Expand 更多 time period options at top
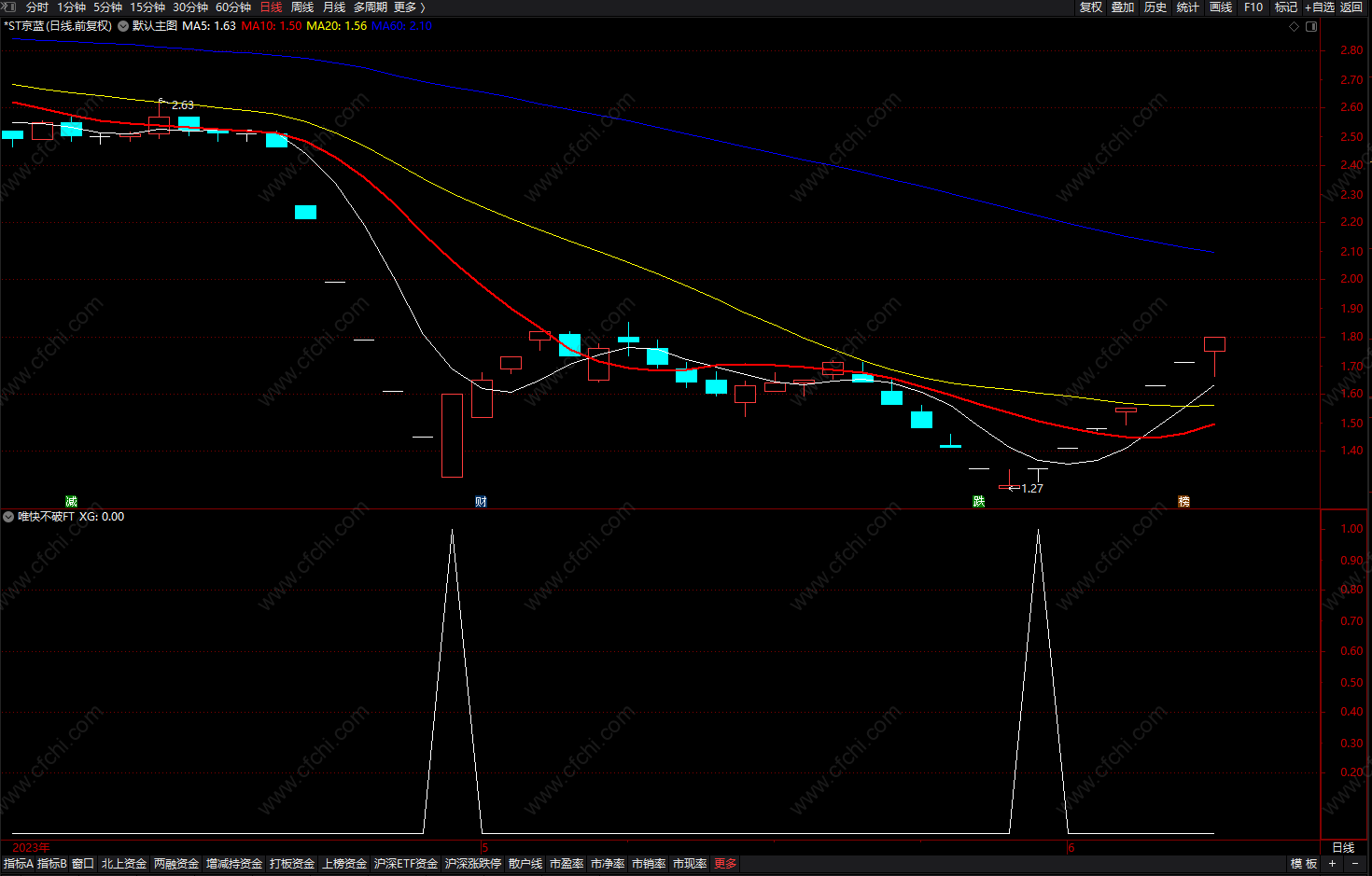Image resolution: width=1372 pixels, height=876 pixels. [409, 7]
